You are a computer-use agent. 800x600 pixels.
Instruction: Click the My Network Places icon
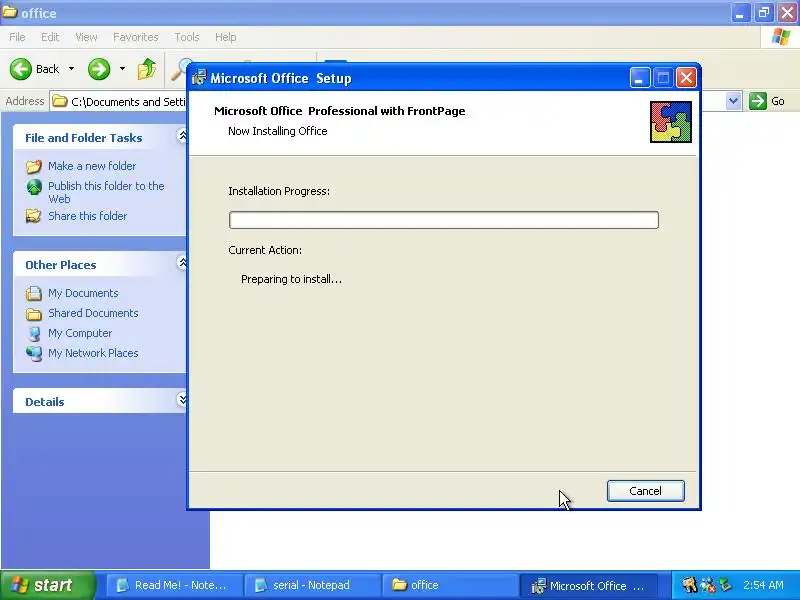[x=34, y=353]
